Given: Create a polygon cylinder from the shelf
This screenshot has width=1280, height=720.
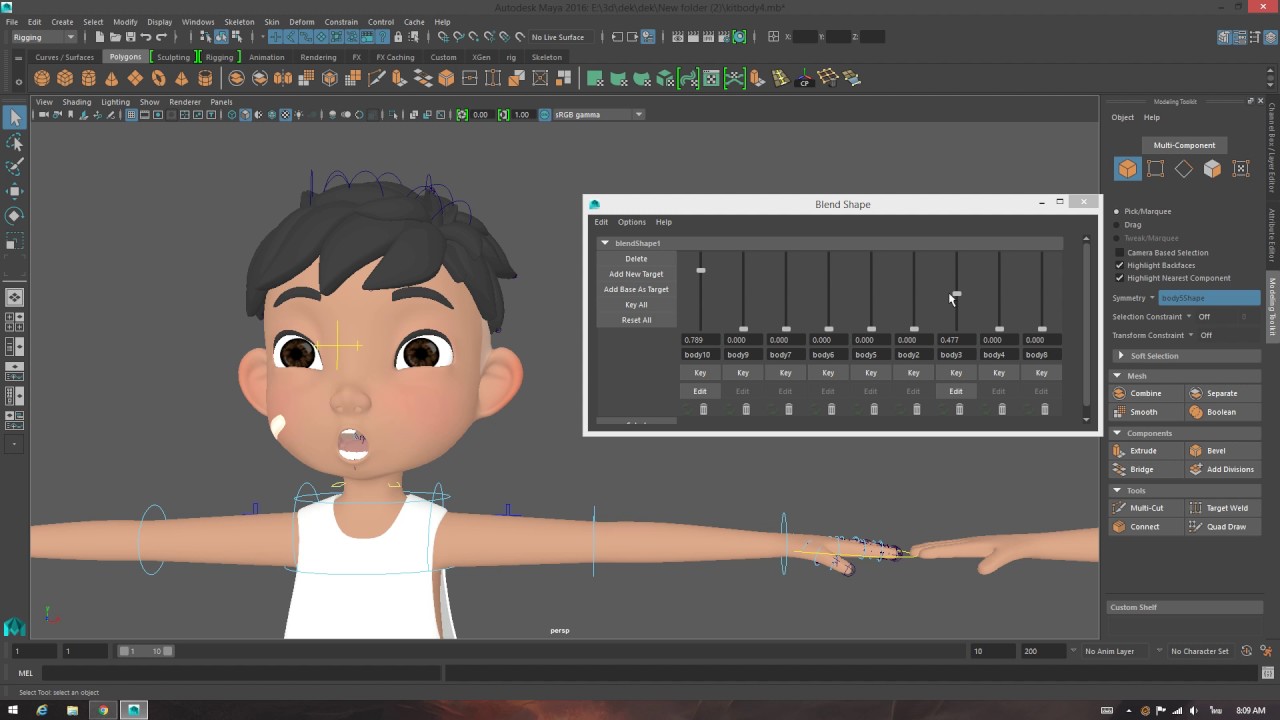Looking at the screenshot, I should pyautogui.click(x=88, y=78).
